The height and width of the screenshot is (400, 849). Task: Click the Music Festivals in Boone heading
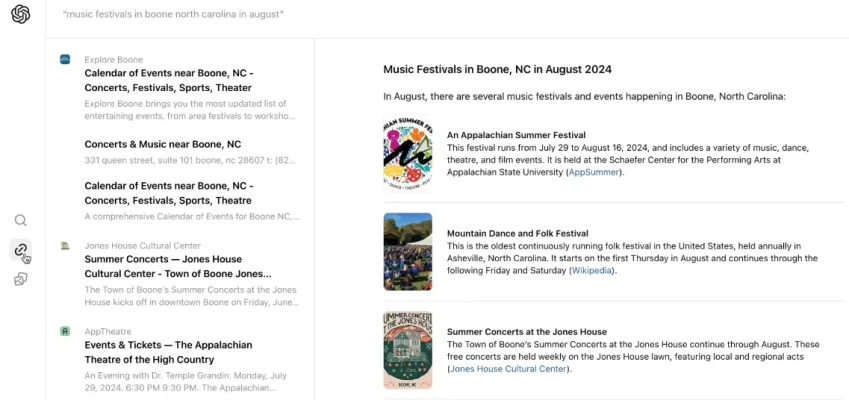[497, 69]
